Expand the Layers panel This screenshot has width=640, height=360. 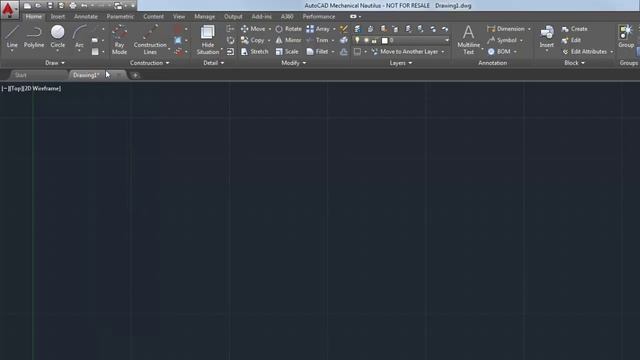click(x=400, y=63)
